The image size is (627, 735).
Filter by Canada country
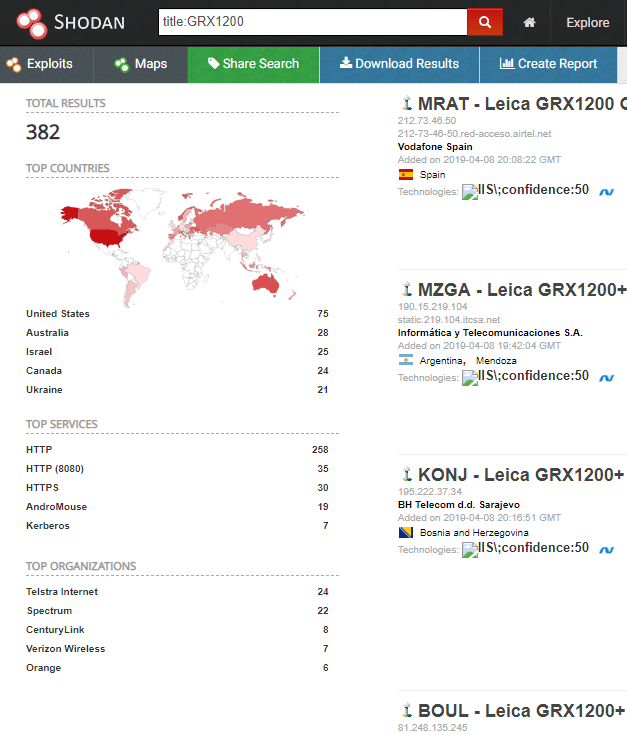point(44,371)
